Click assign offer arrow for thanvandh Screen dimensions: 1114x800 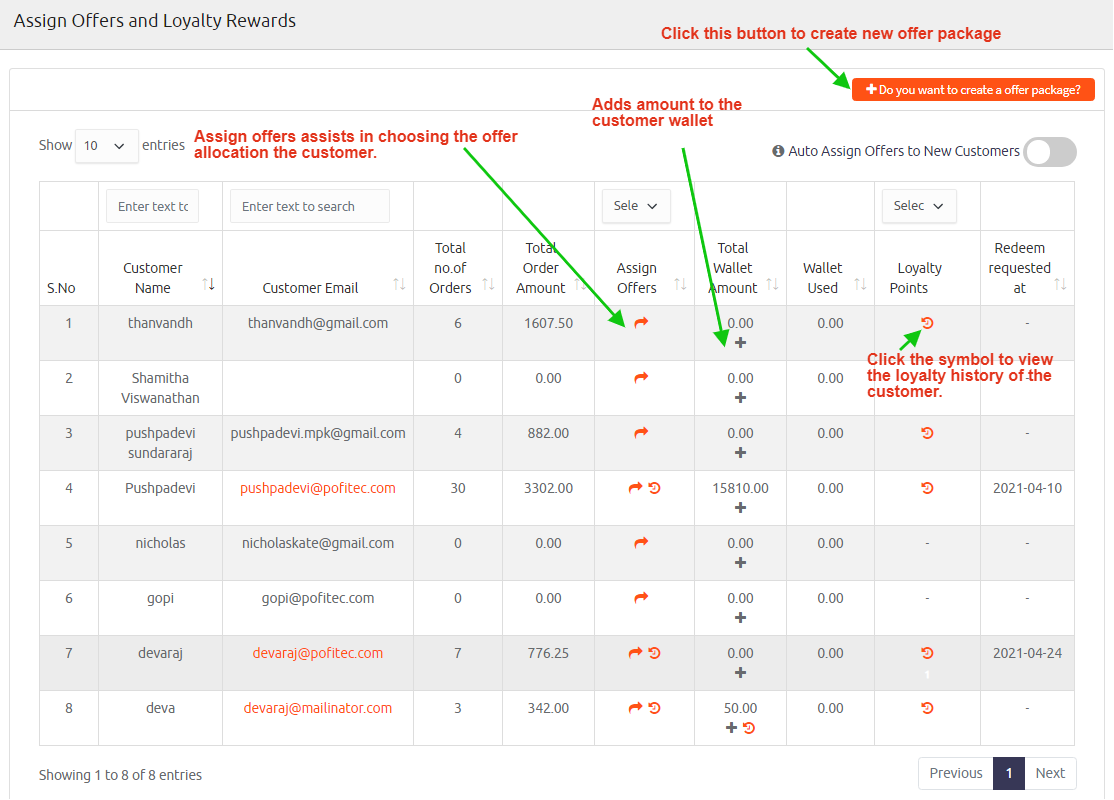pos(641,323)
